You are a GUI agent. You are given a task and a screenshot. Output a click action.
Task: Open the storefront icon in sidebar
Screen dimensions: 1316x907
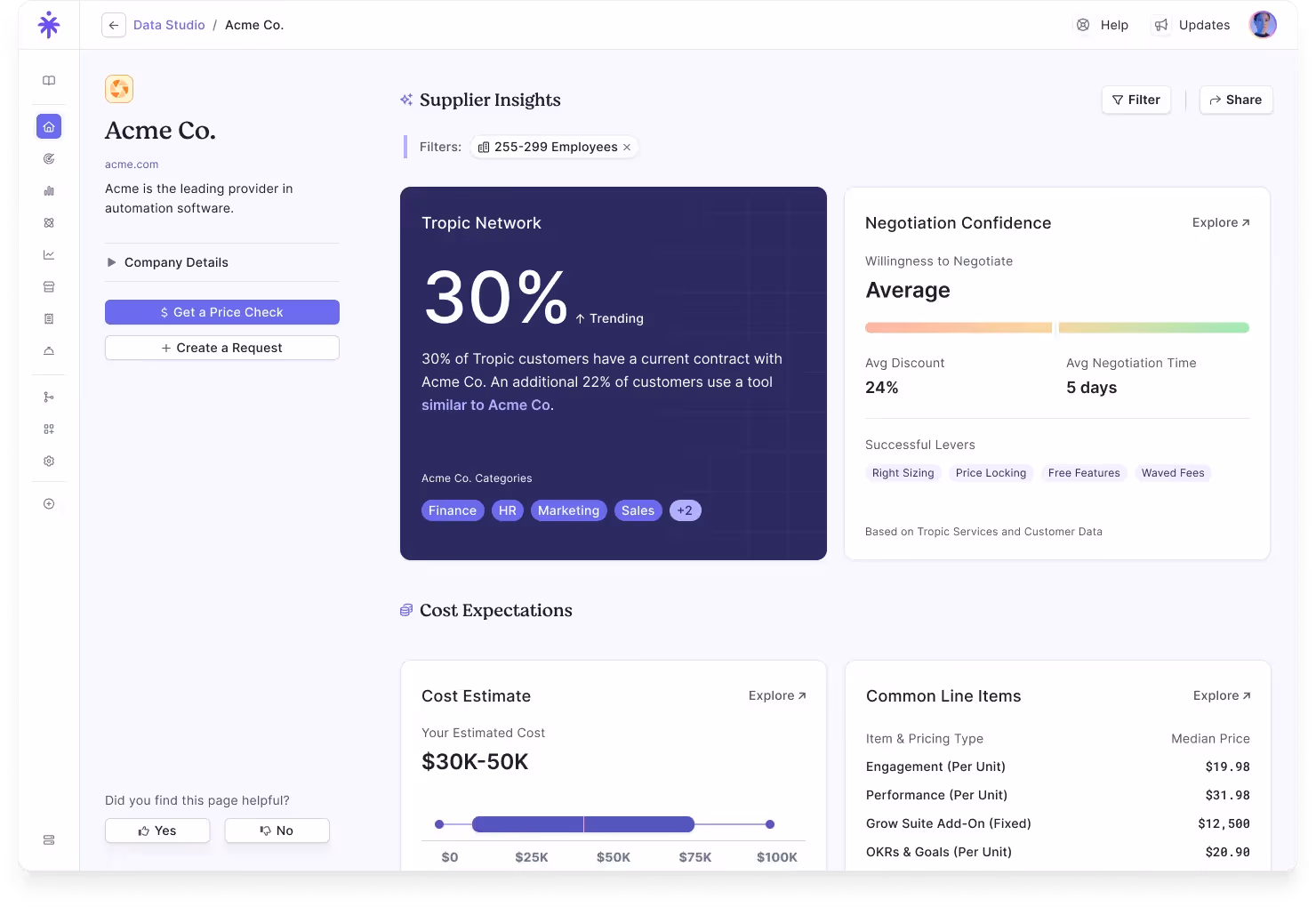[49, 287]
